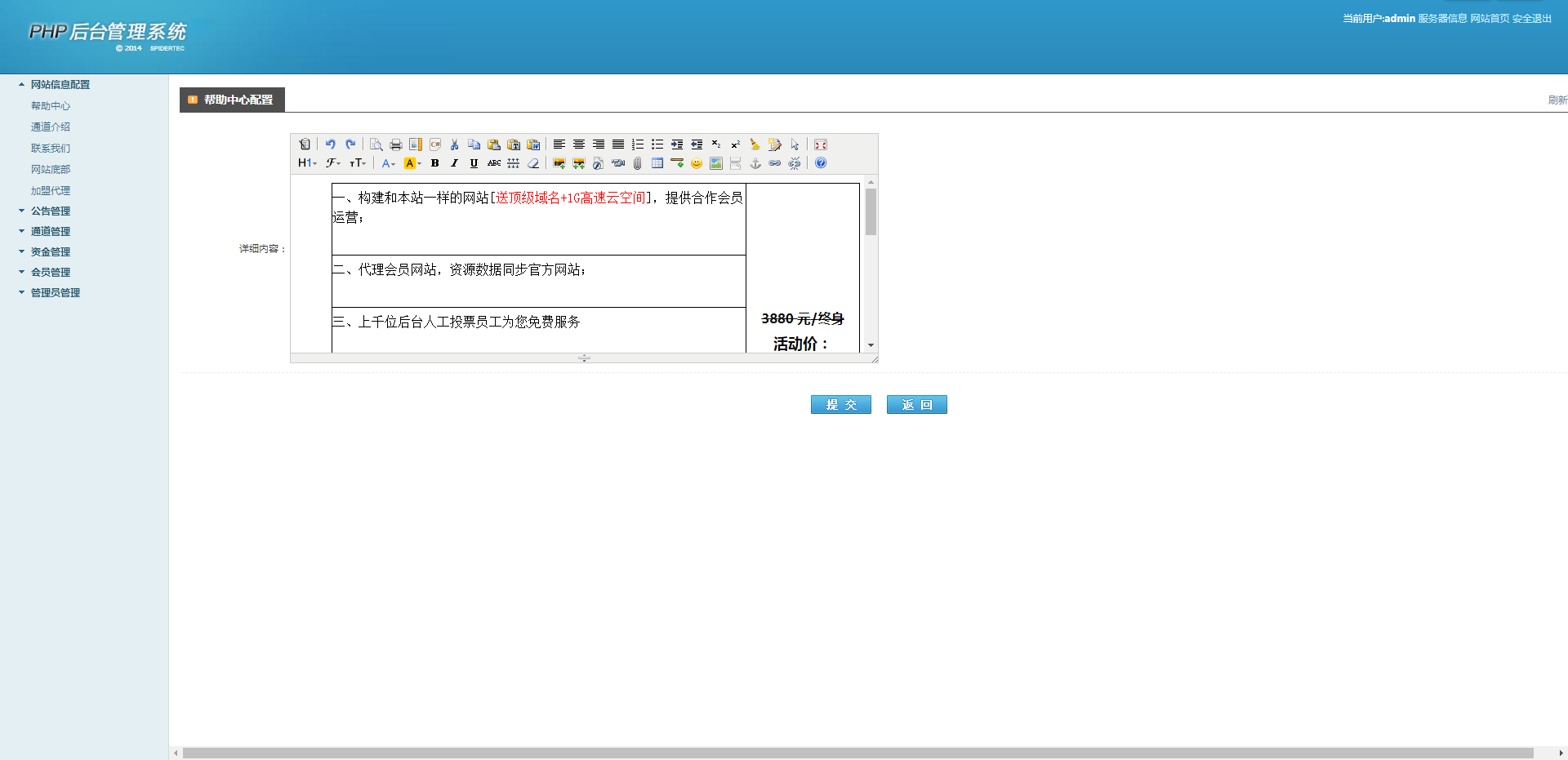Viewport: 1568px width, 760px height.
Task: Insert a numbered list
Action: (x=638, y=144)
